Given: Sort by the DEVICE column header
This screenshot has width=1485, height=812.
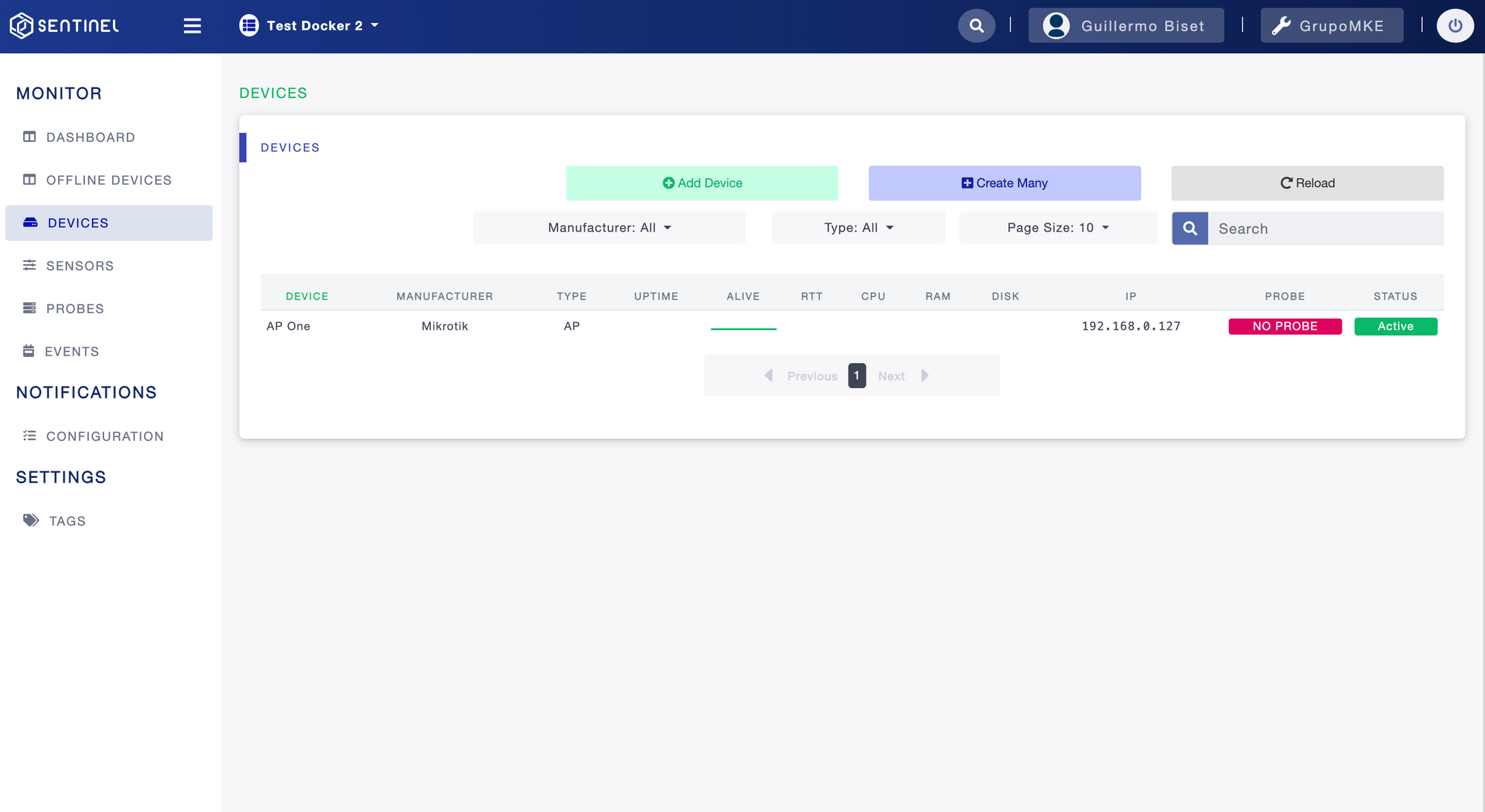Looking at the screenshot, I should pyautogui.click(x=307, y=296).
